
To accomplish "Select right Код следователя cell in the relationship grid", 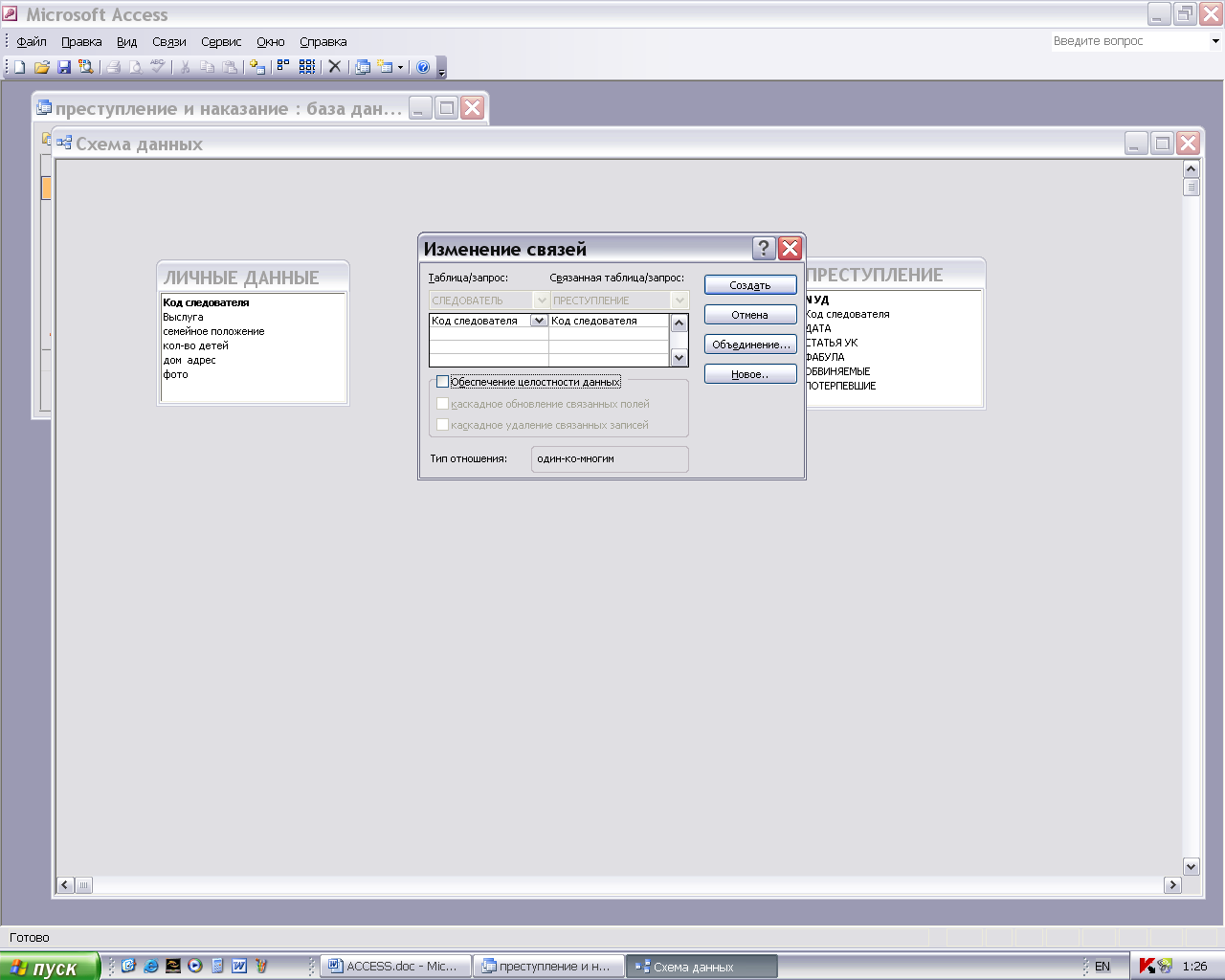I will 609,321.
